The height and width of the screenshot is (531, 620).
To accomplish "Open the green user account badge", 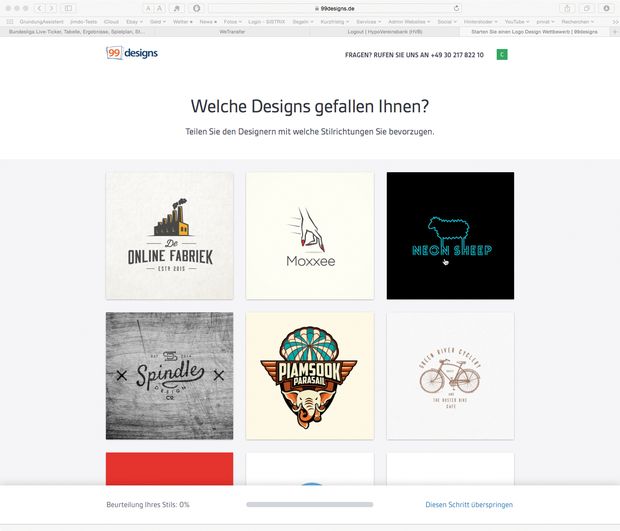I will tap(502, 55).
